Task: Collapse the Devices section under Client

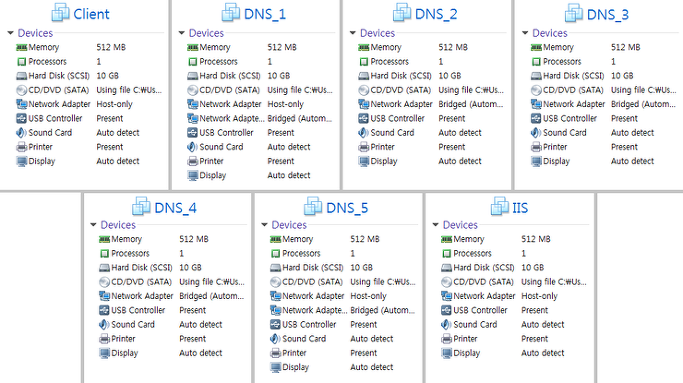Action: [x=10, y=33]
